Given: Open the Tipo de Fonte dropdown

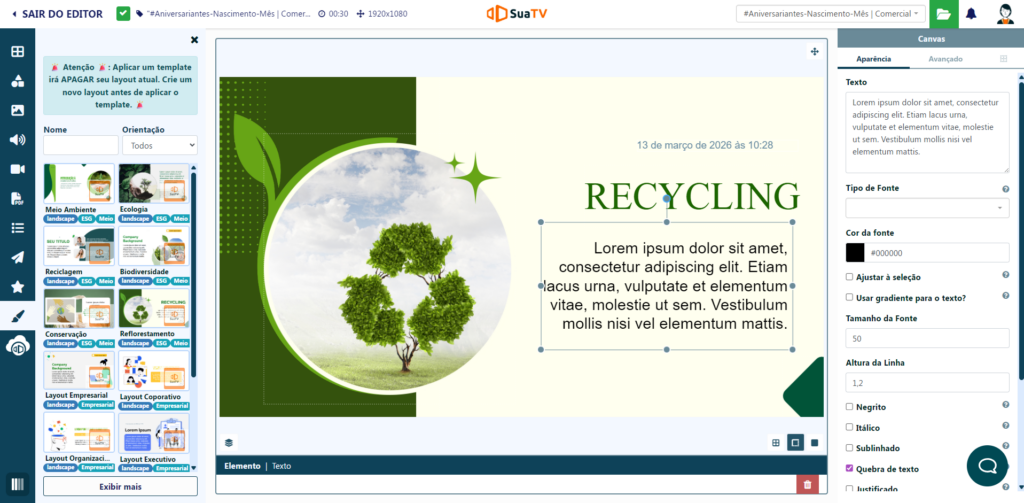Looking at the screenshot, I should click(x=927, y=208).
